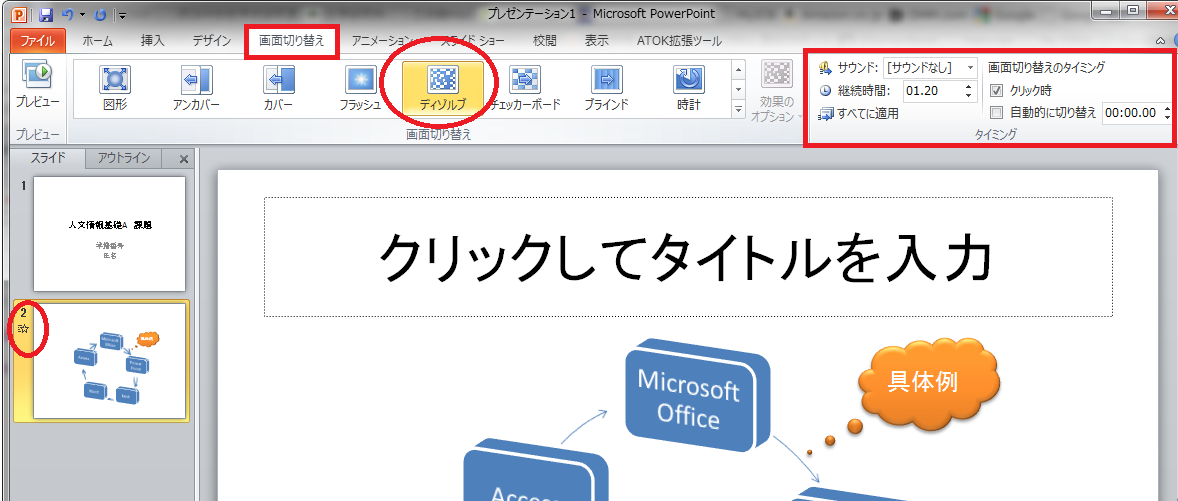
Task: Expand the full transitions gallery
Action: 738,109
